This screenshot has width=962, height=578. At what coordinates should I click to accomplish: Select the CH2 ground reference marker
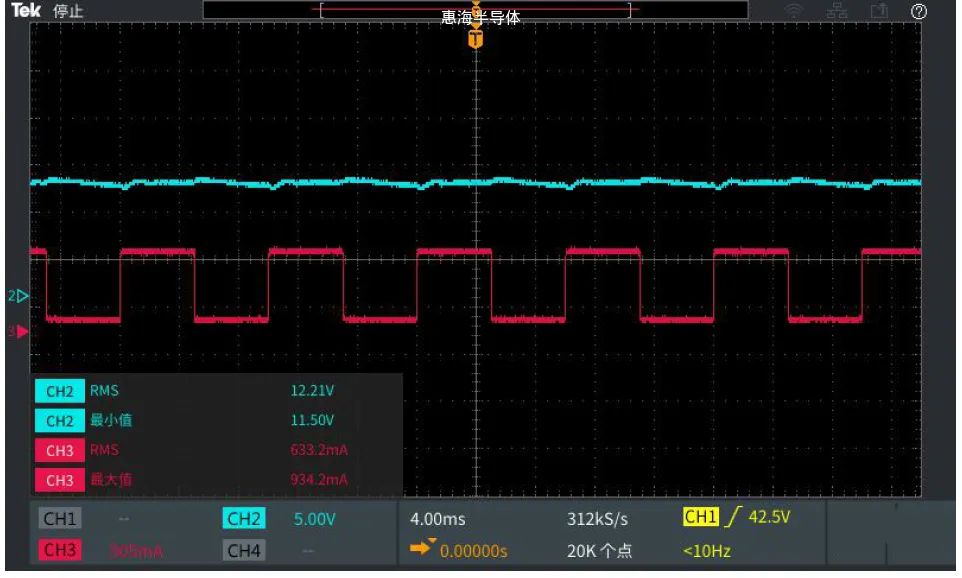[x=19, y=296]
